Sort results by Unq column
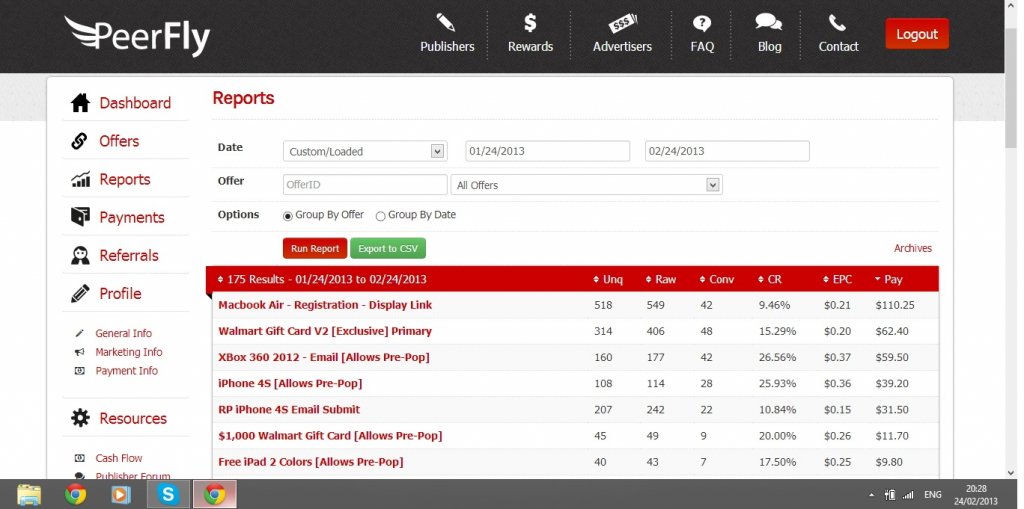The height and width of the screenshot is (509, 1024). pos(608,280)
